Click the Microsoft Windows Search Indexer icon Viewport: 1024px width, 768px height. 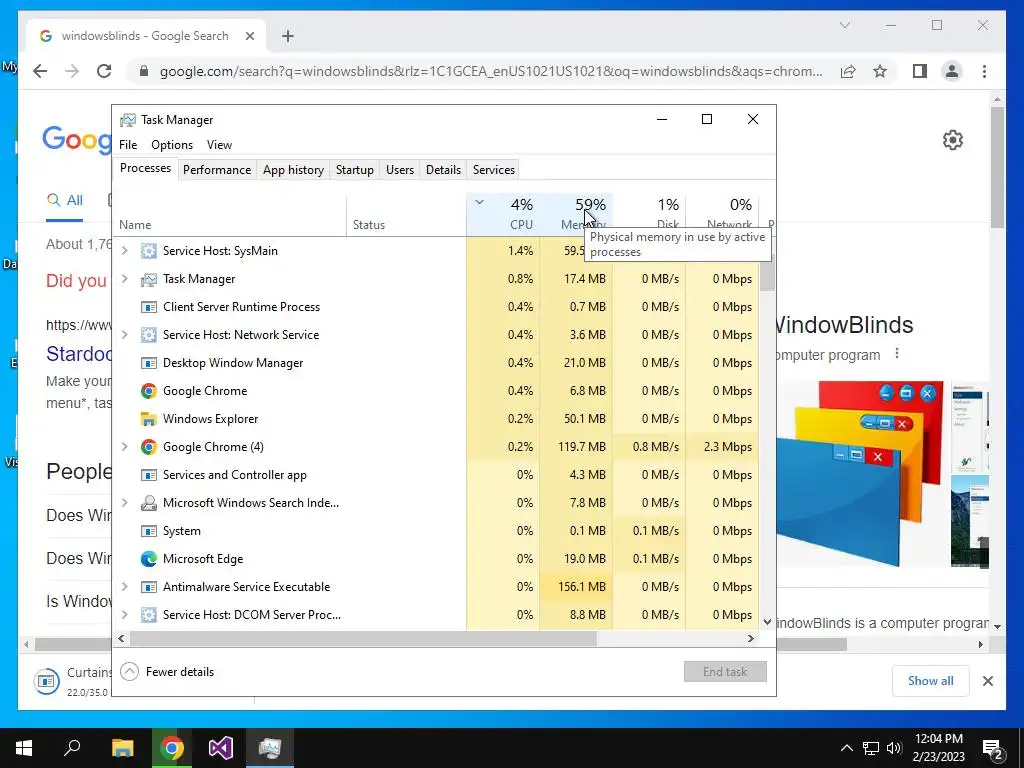(x=149, y=503)
